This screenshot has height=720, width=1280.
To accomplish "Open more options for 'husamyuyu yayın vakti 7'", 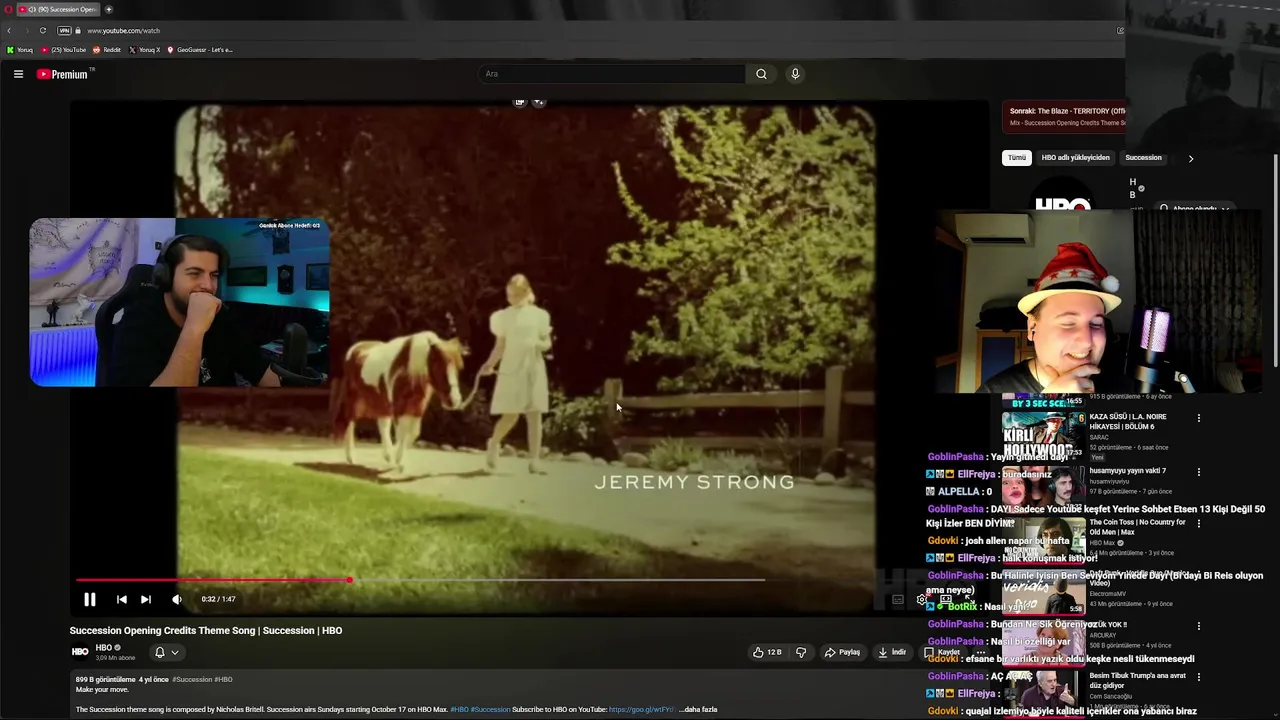I will 1199,471.
